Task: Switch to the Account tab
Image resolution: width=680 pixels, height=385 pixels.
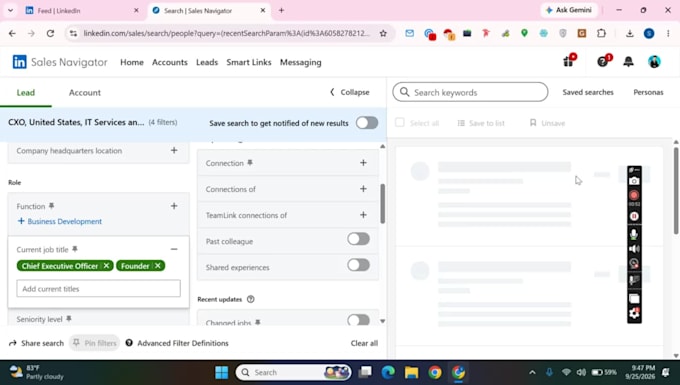Action: [x=85, y=92]
